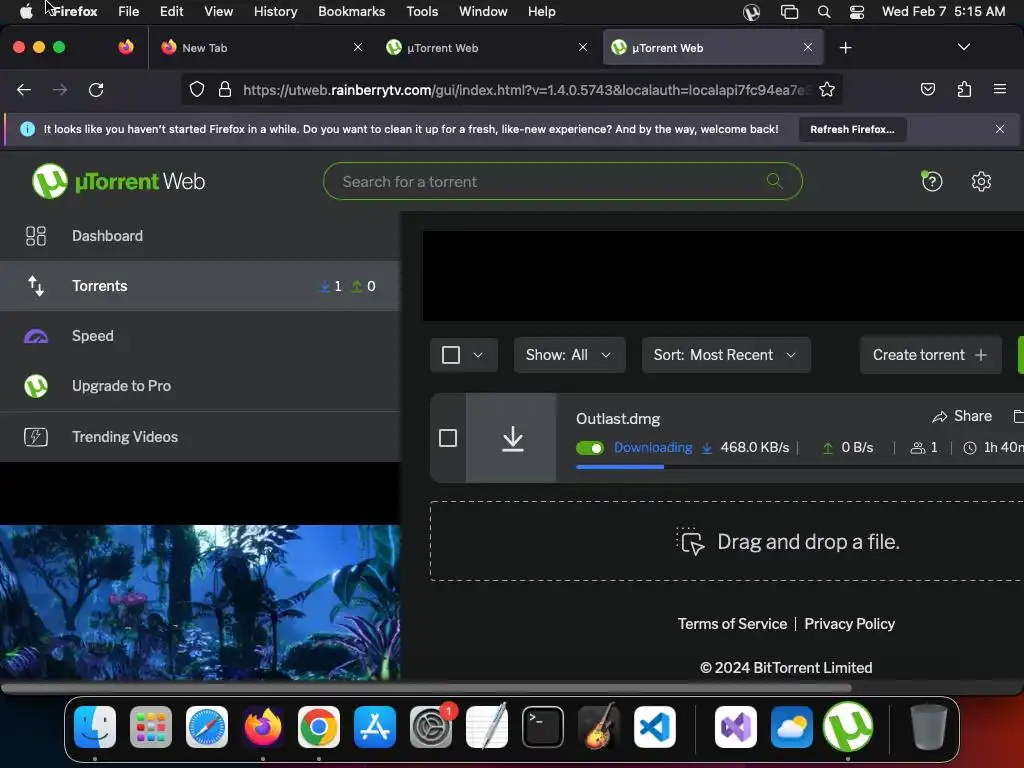
Task: Select Torrents in the sidebar
Action: (x=200, y=286)
